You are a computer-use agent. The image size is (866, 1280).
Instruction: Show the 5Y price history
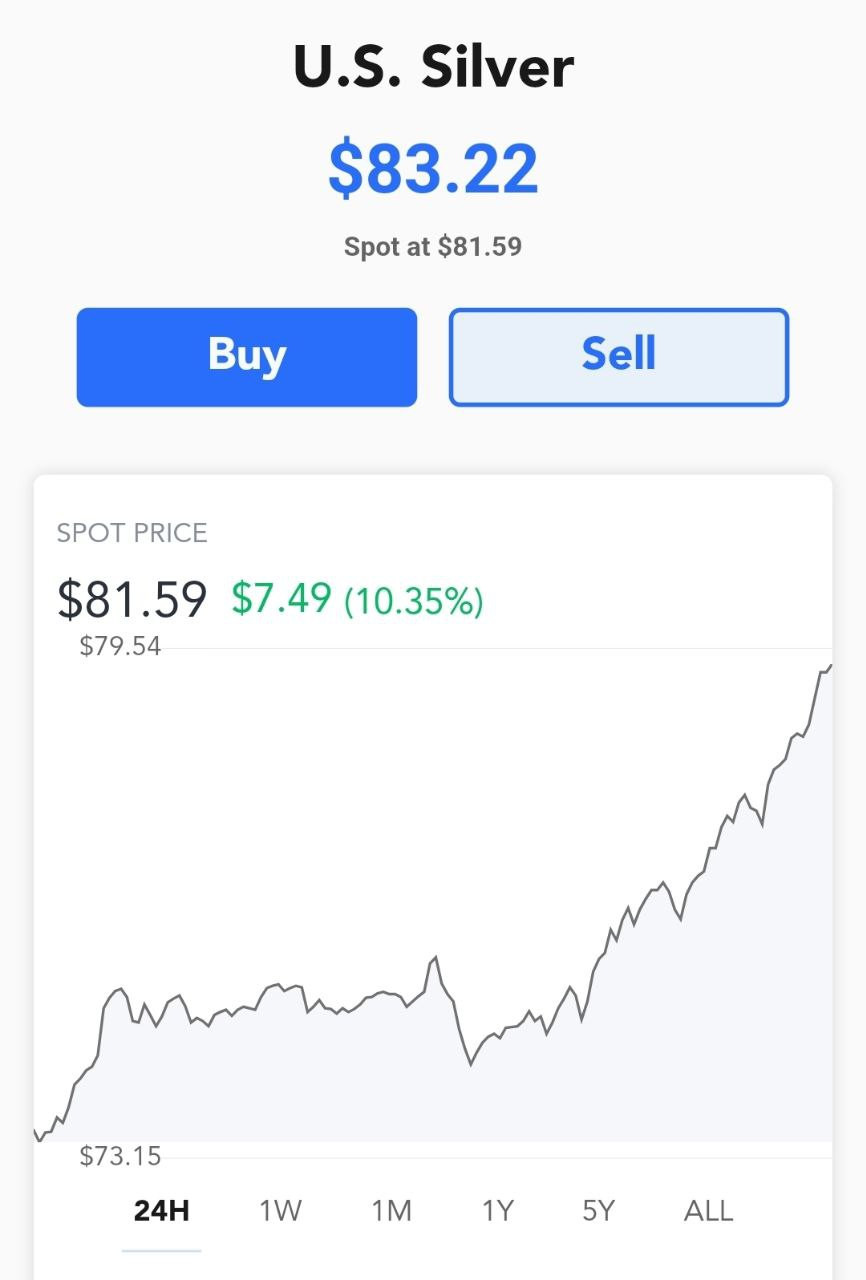click(598, 1211)
